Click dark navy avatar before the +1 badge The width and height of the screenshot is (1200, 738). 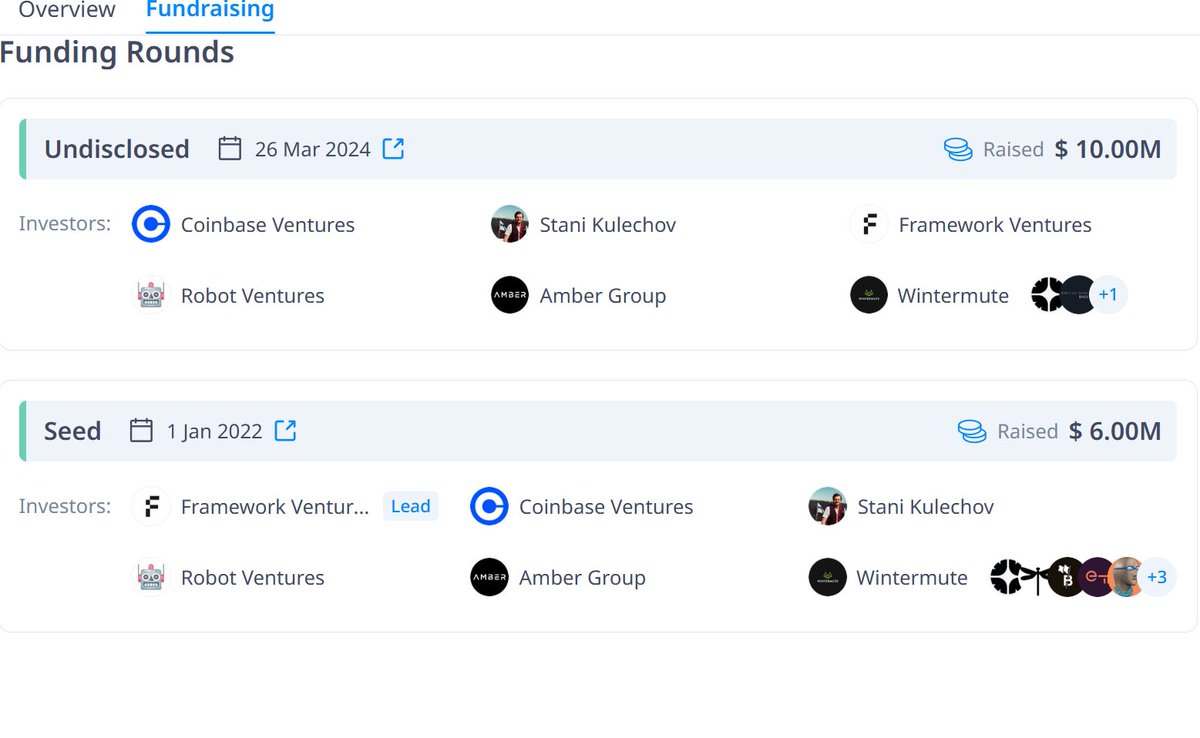pyautogui.click(x=1078, y=295)
